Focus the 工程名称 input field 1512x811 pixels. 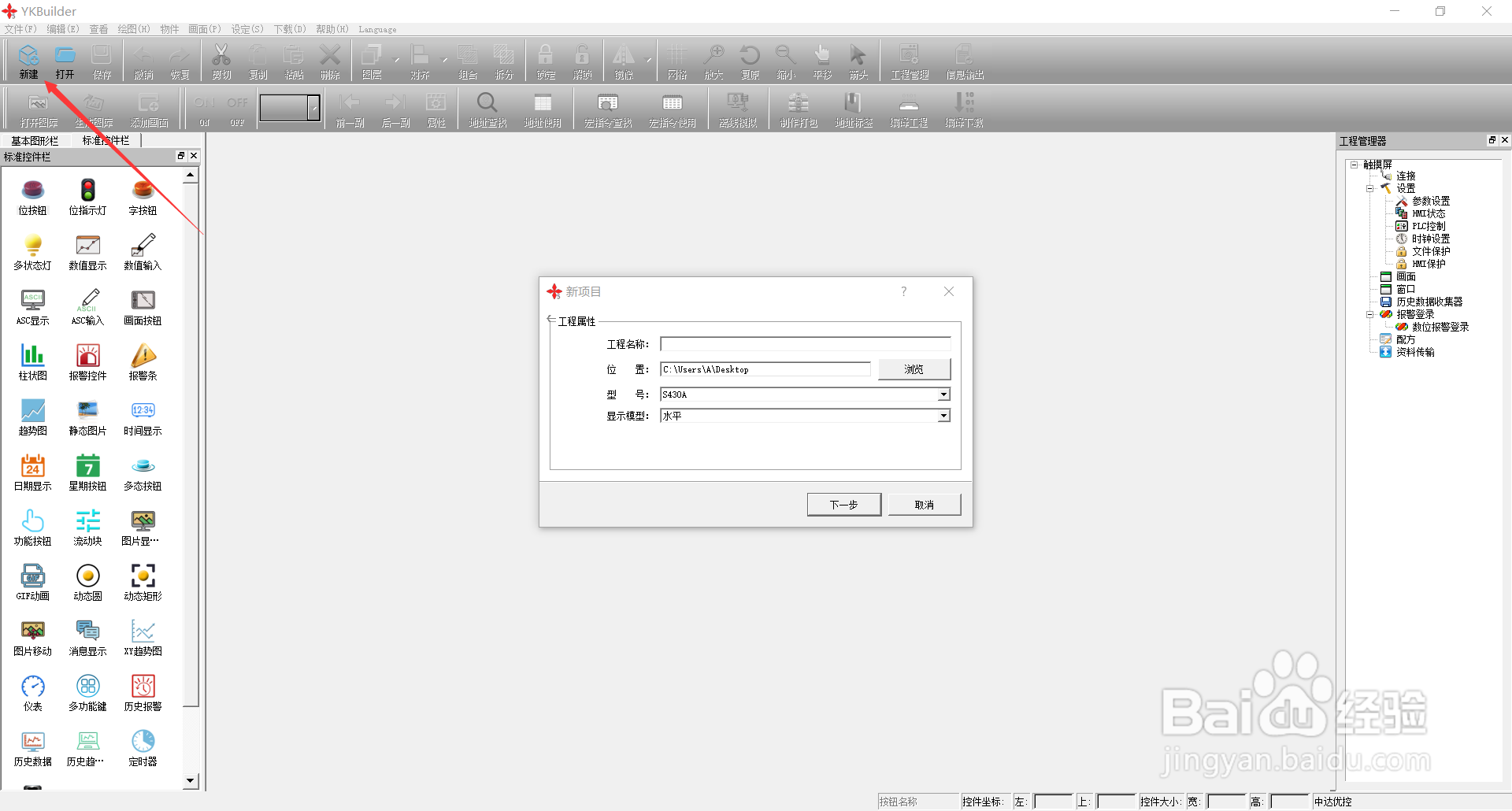[805, 344]
